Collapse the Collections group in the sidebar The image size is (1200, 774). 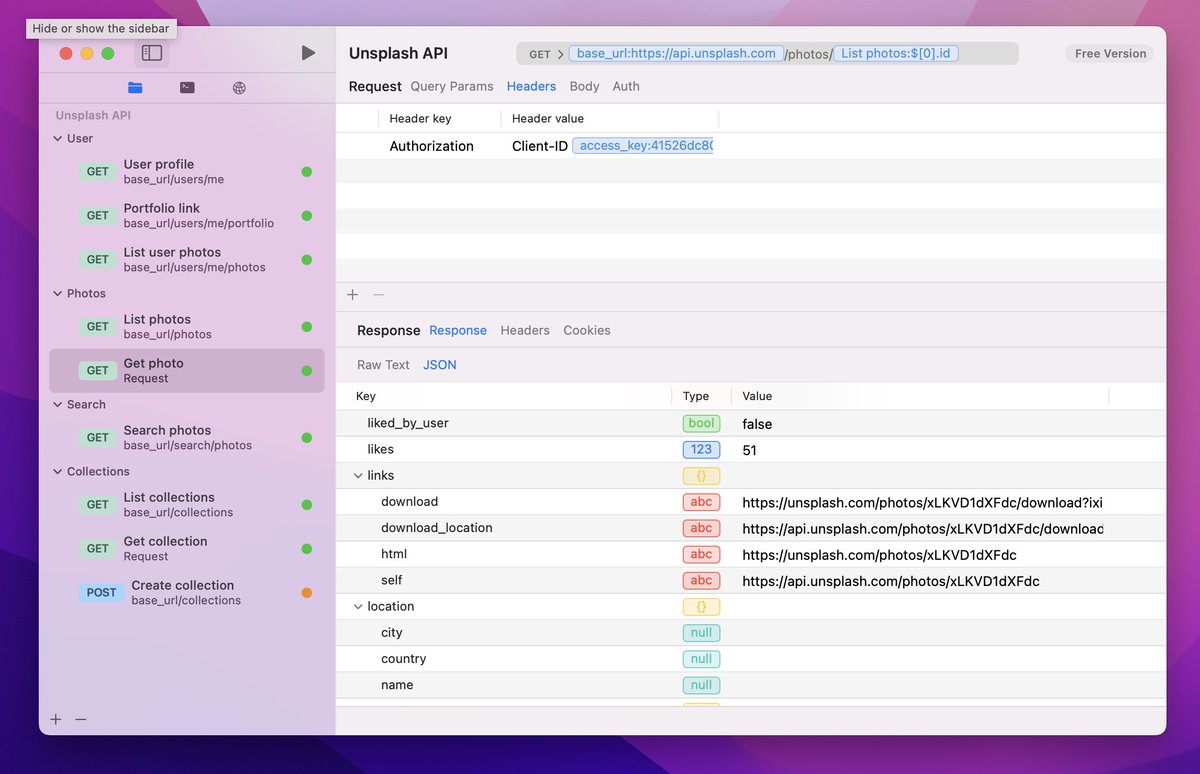click(x=57, y=472)
